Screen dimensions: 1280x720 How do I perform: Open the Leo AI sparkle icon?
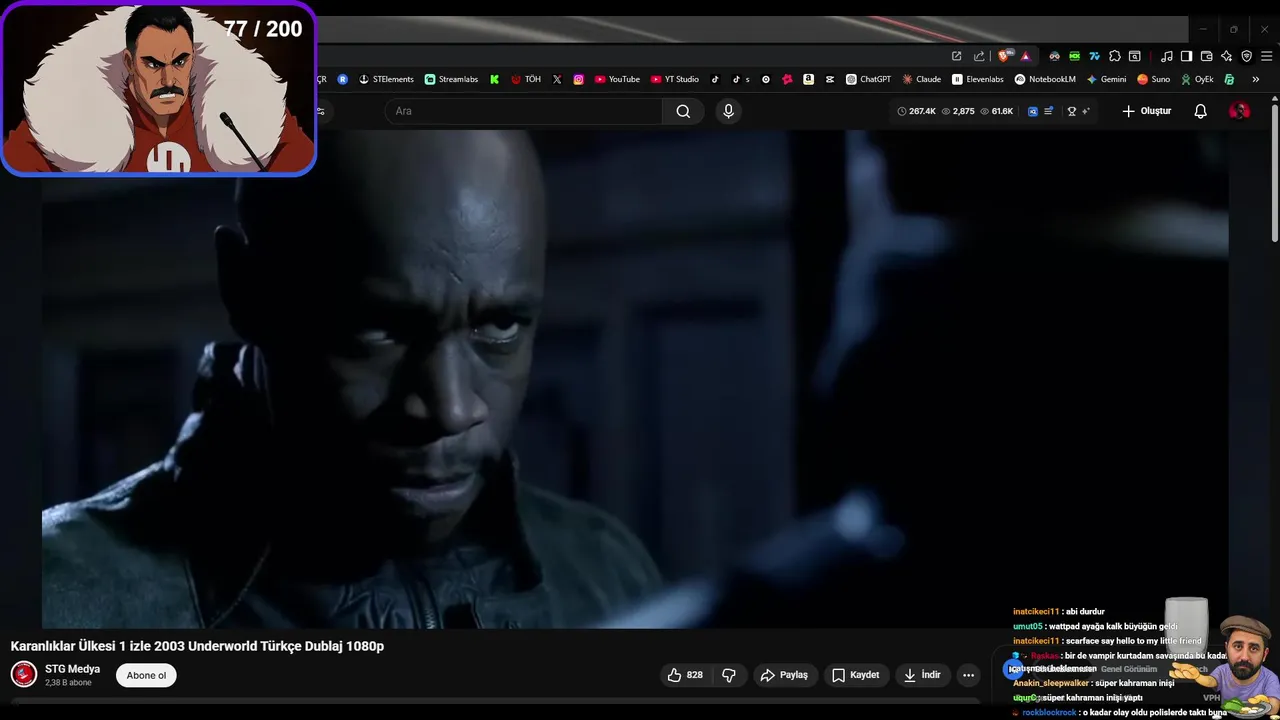click(1226, 56)
